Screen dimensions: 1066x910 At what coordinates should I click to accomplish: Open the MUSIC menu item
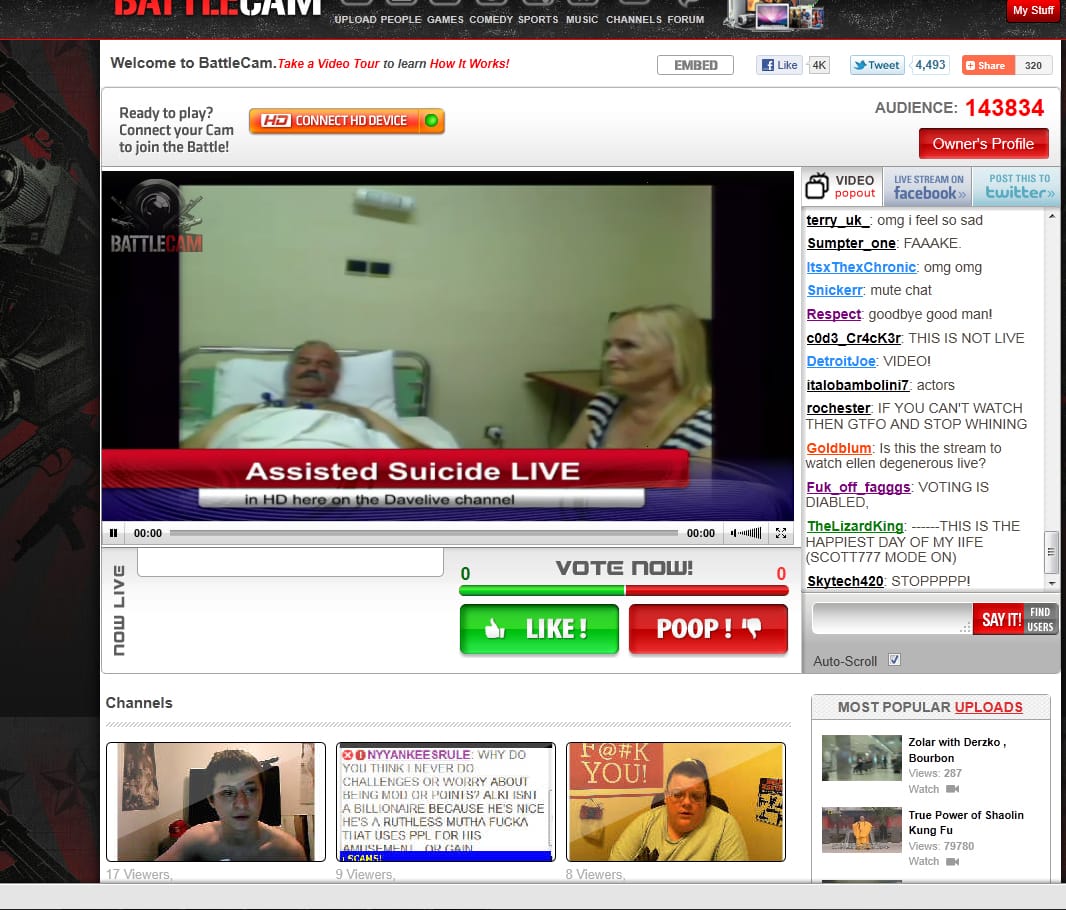582,20
